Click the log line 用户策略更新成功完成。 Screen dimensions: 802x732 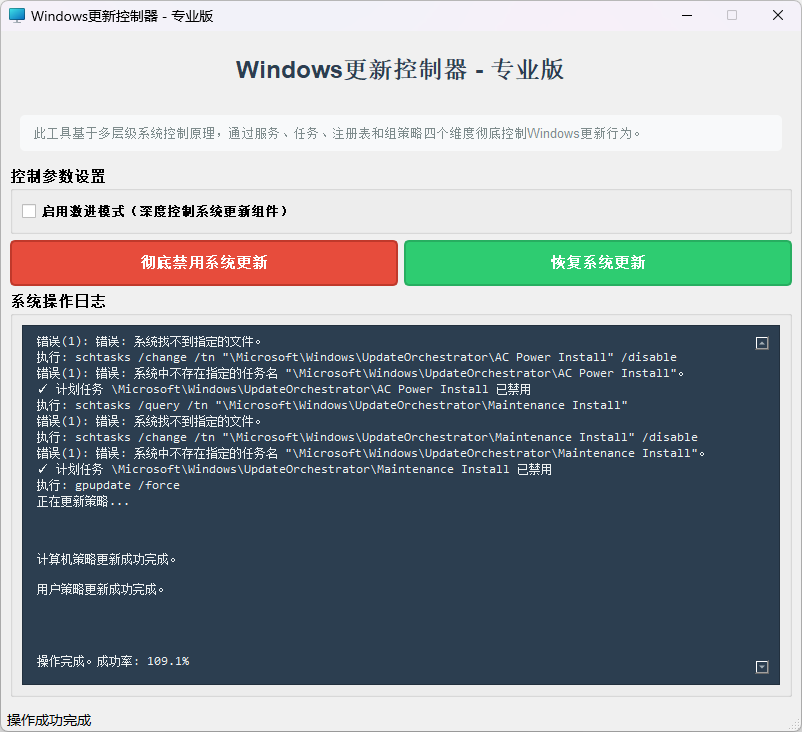(x=100, y=590)
